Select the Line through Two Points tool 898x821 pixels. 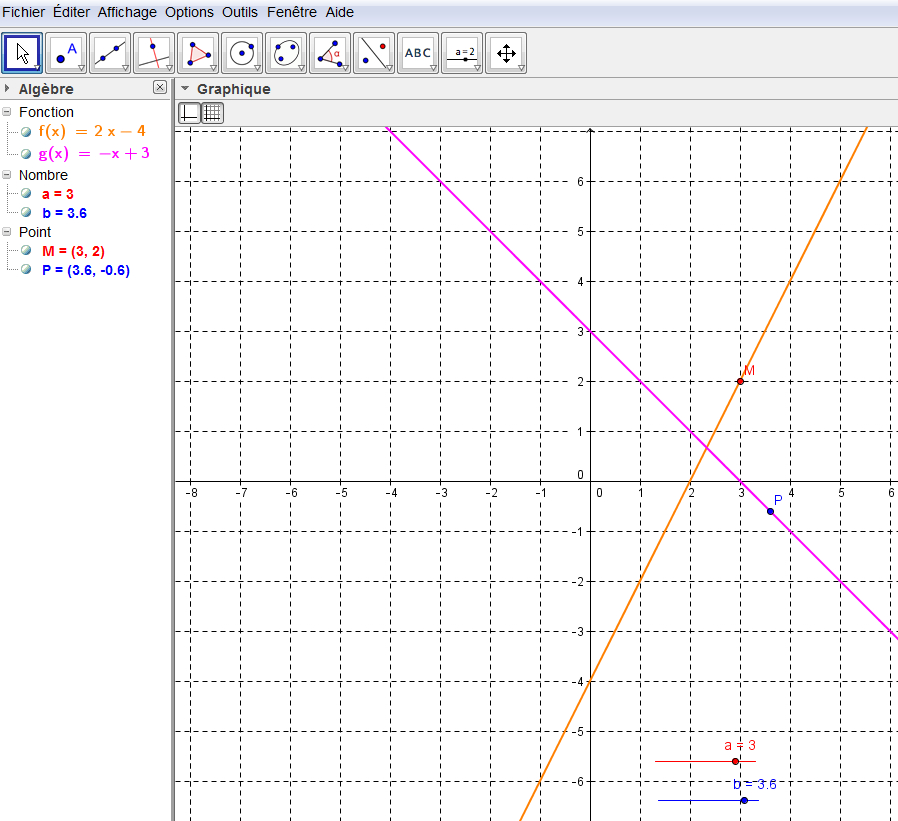[x=111, y=53]
